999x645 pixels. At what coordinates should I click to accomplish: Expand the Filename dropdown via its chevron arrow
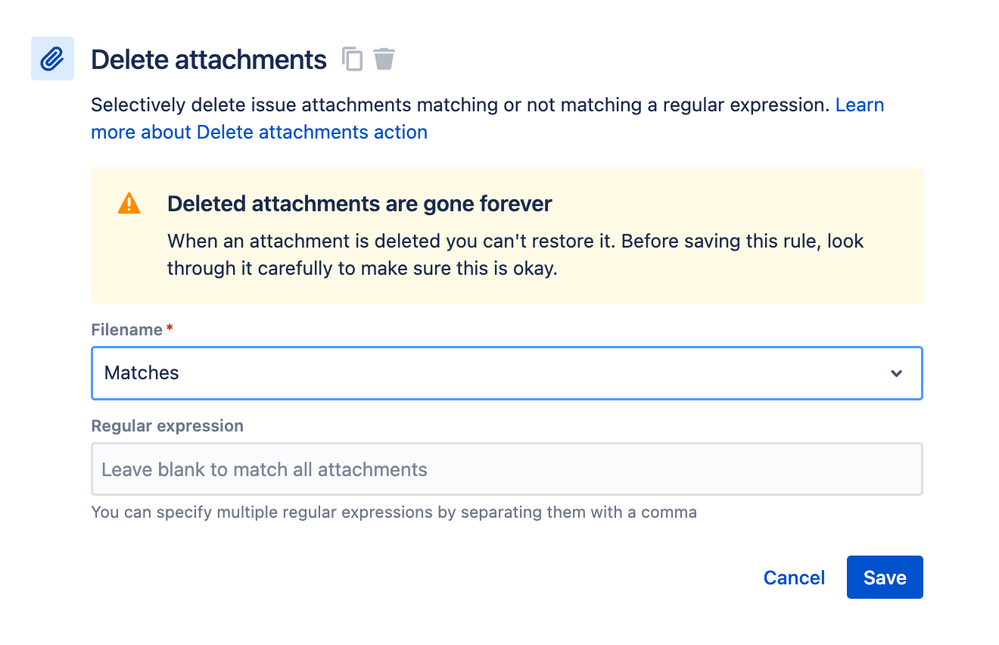[896, 373]
